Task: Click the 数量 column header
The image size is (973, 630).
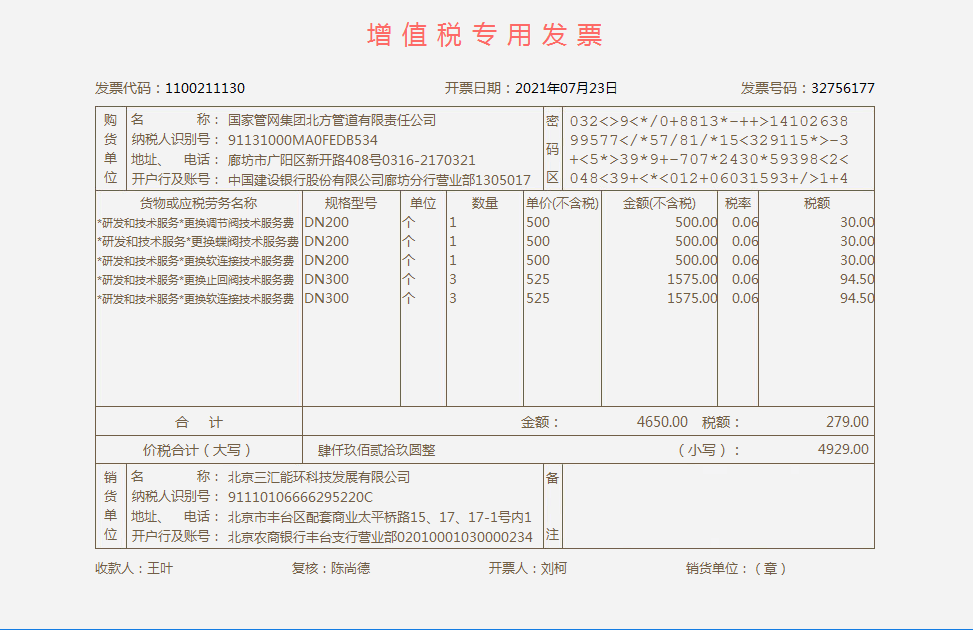Action: click(x=485, y=203)
